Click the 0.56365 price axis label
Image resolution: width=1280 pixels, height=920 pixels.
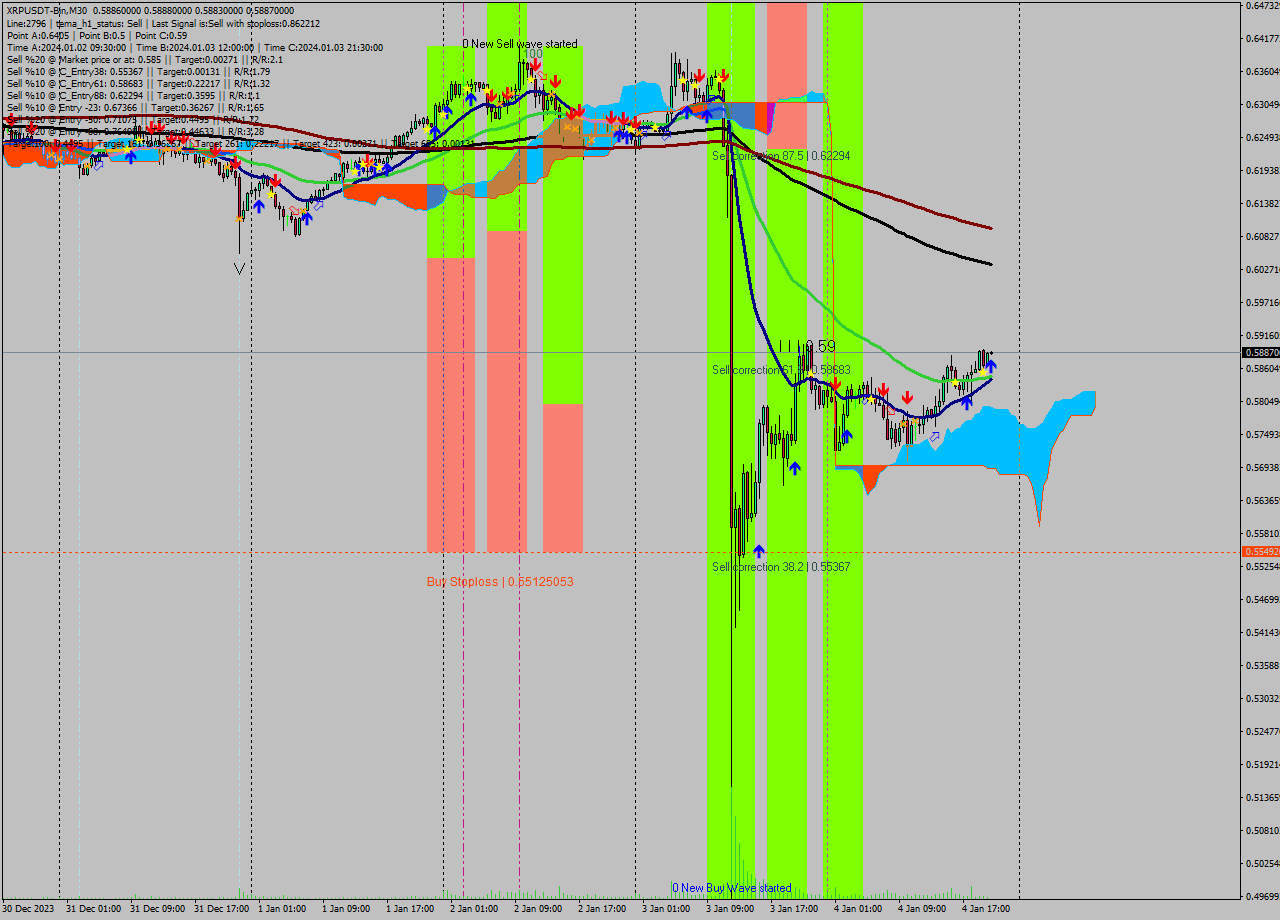click(1262, 501)
